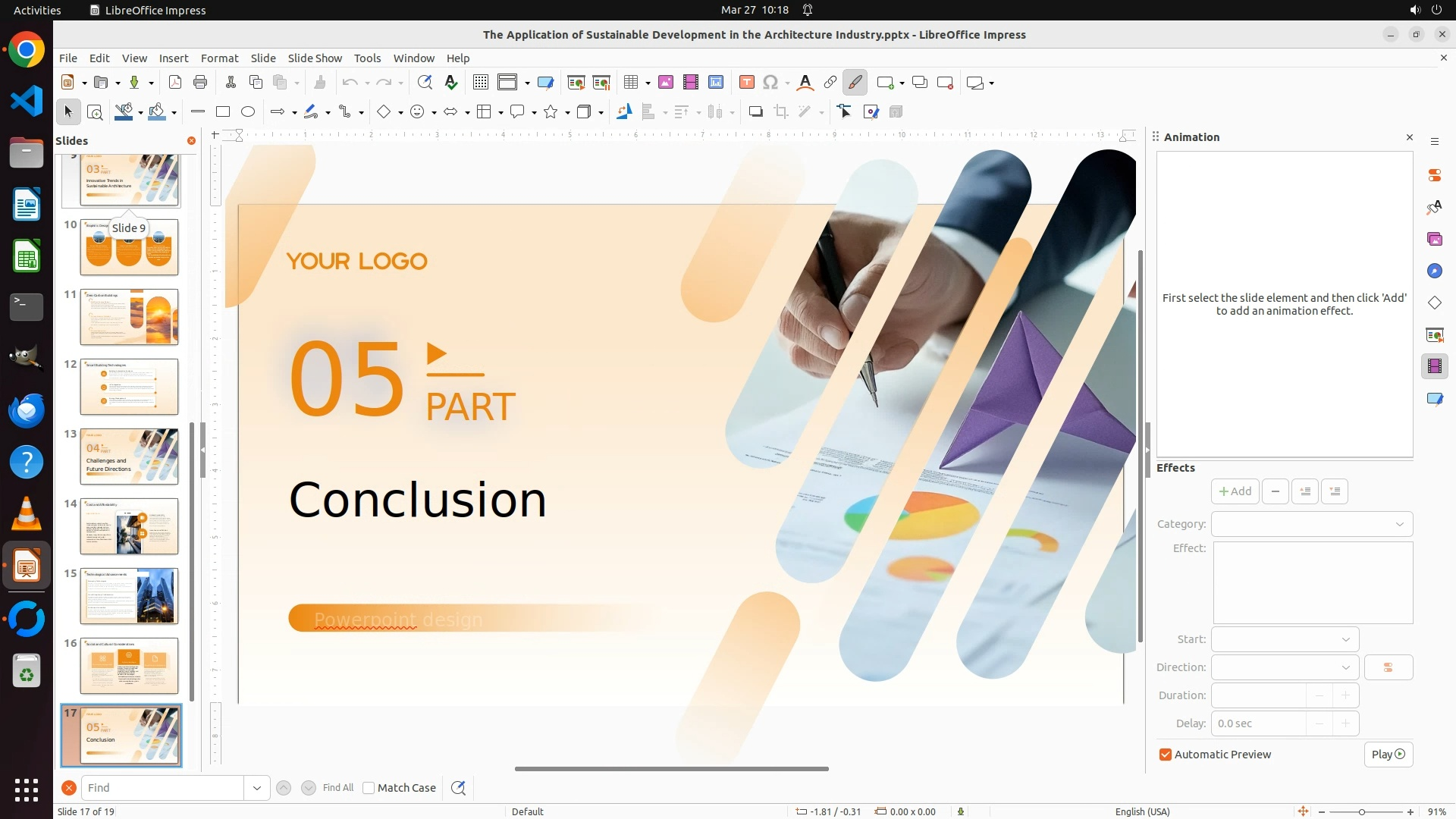Click the Add effect button
The width and height of the screenshot is (1456, 819).
pyautogui.click(x=1235, y=491)
